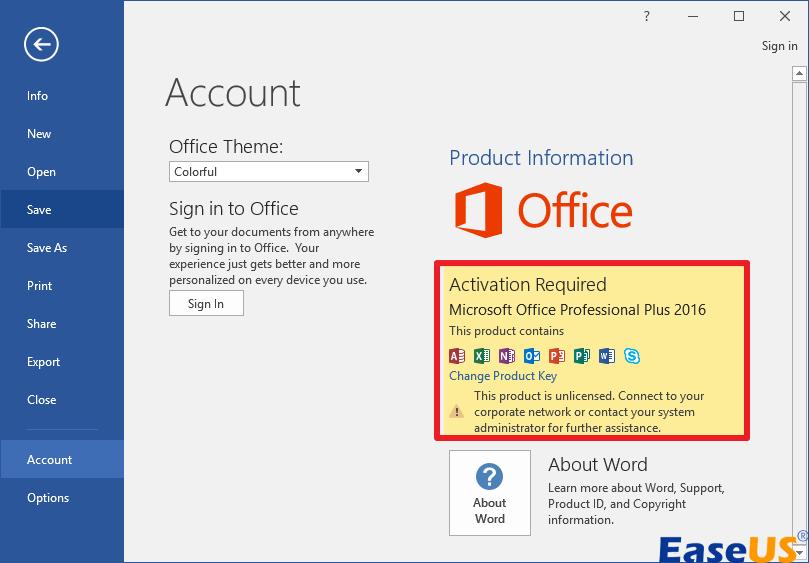Minimize the Word window
809x563 pixels.
click(x=693, y=17)
